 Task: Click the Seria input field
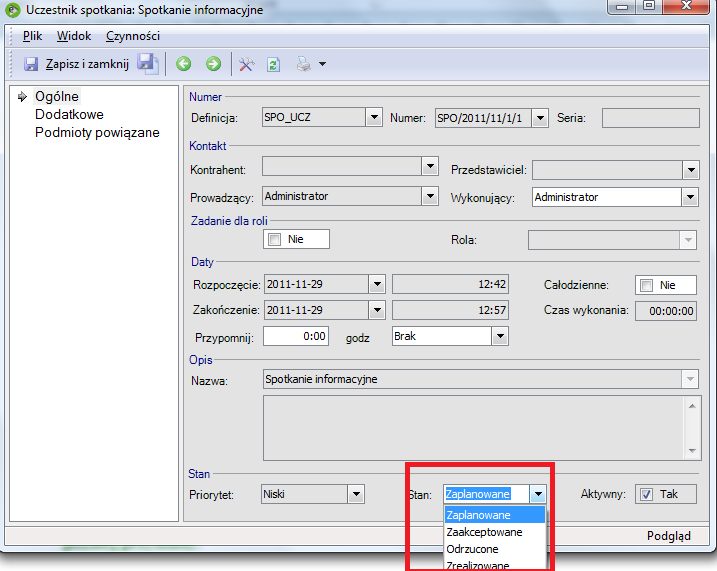point(651,118)
